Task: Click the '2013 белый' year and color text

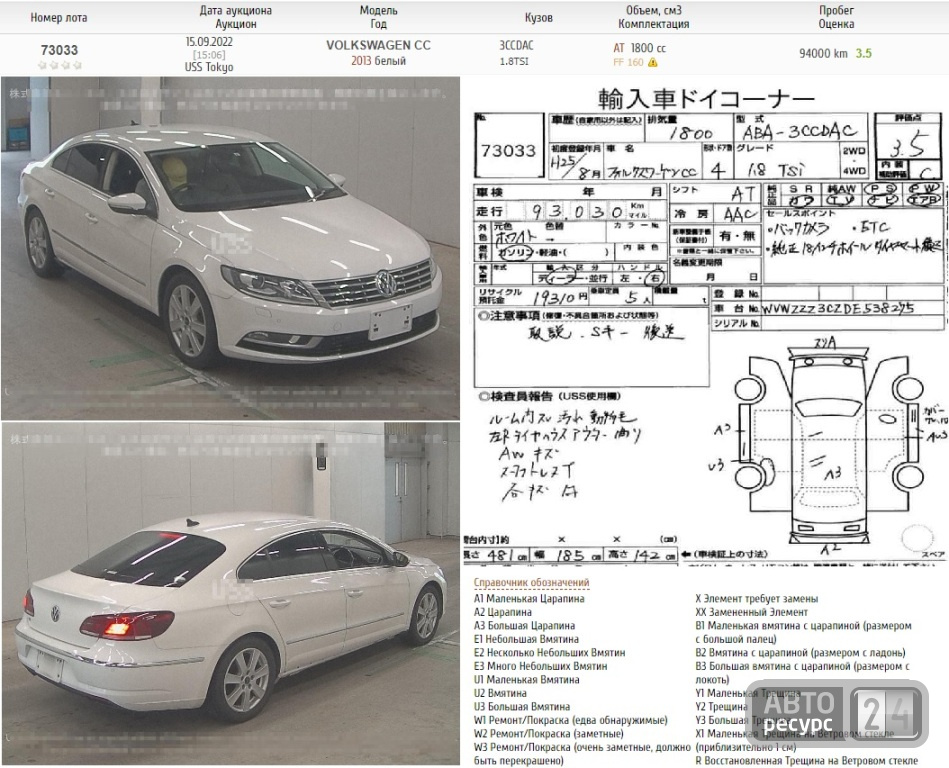Action: (x=378, y=61)
